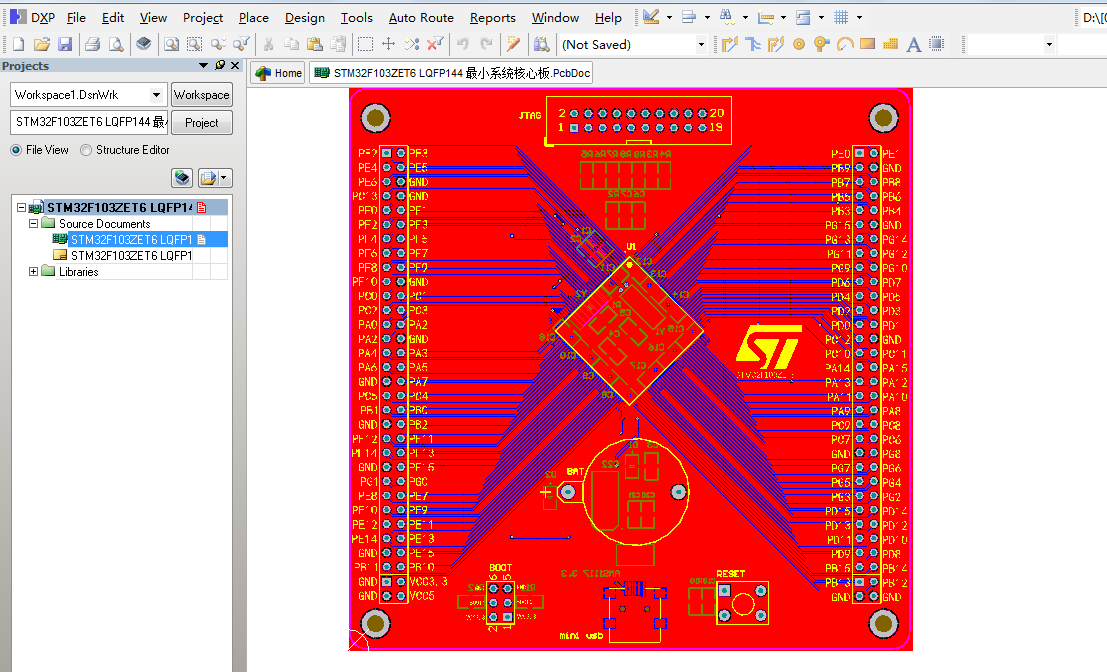Screen dimensions: 1107x672
Task: Click the Utility drawing tools pencil-ruler icon
Action: 651,17
